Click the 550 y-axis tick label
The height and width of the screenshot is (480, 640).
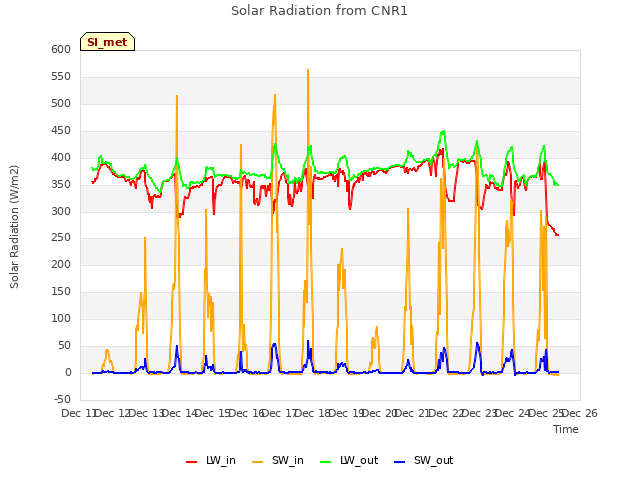click(61, 76)
